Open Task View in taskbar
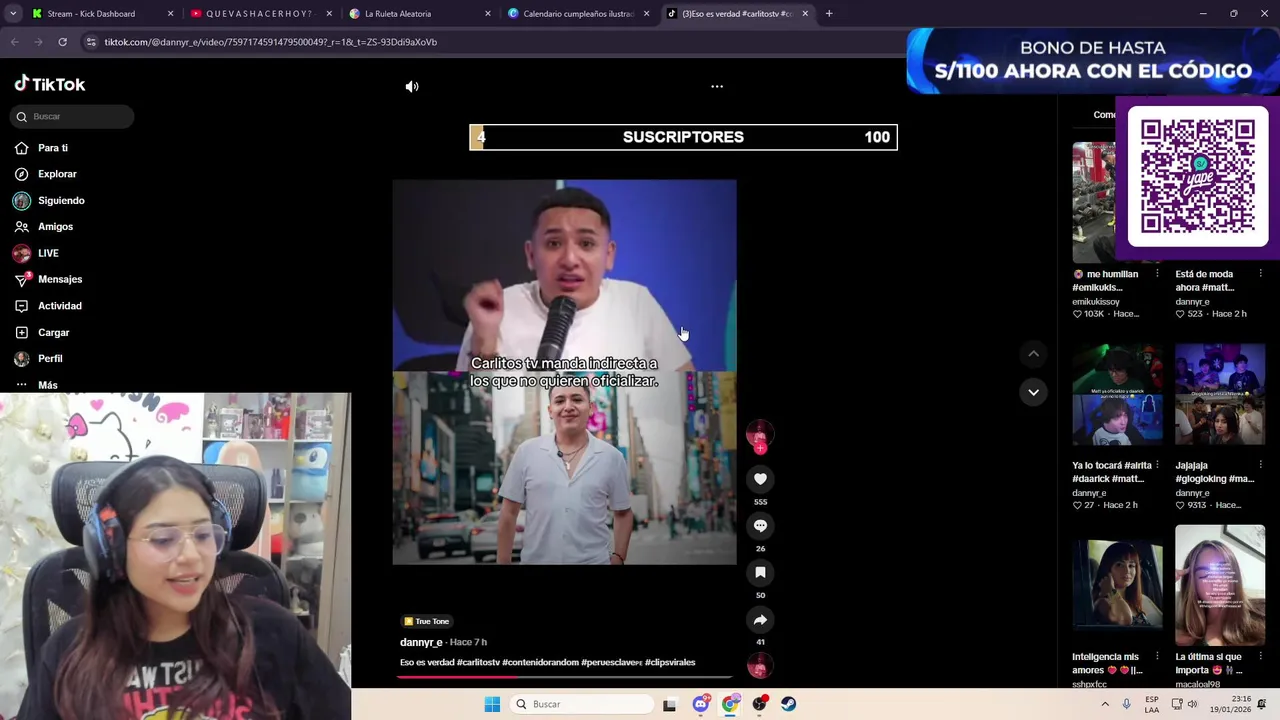 pos(669,704)
